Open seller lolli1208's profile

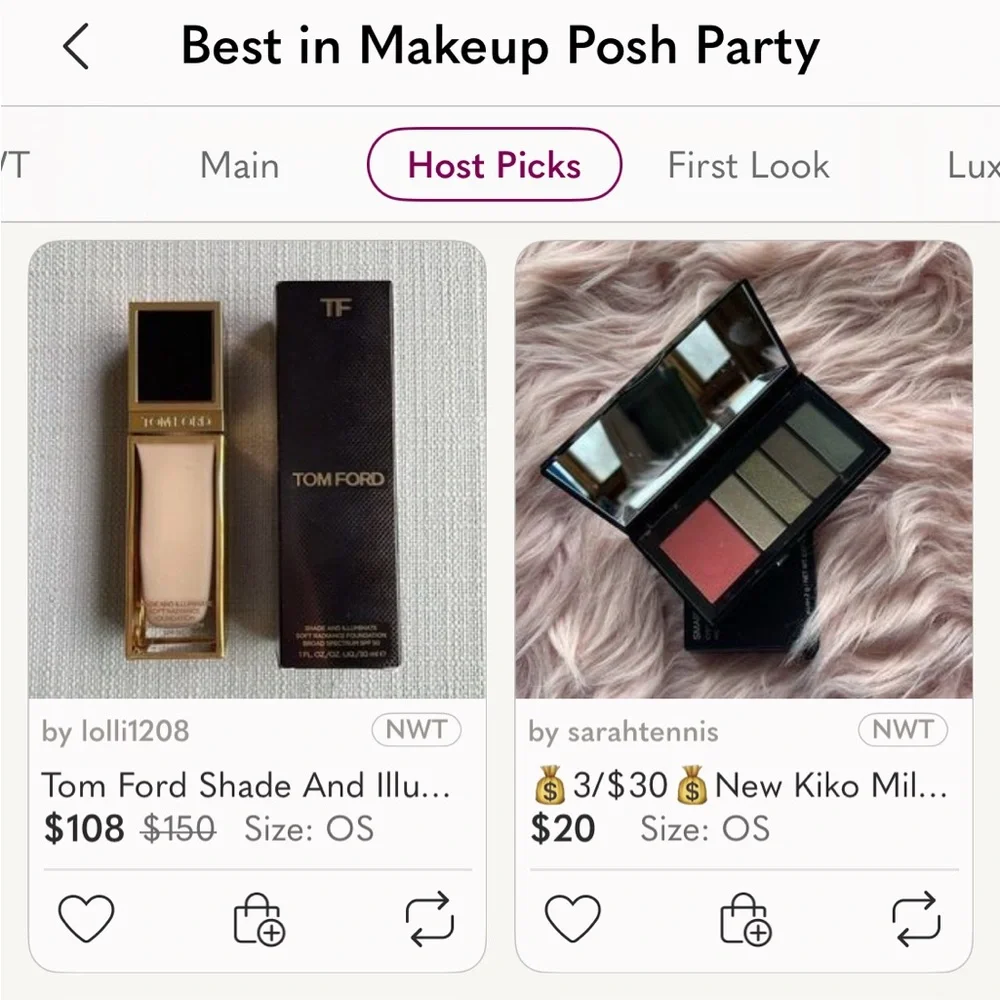point(115,731)
